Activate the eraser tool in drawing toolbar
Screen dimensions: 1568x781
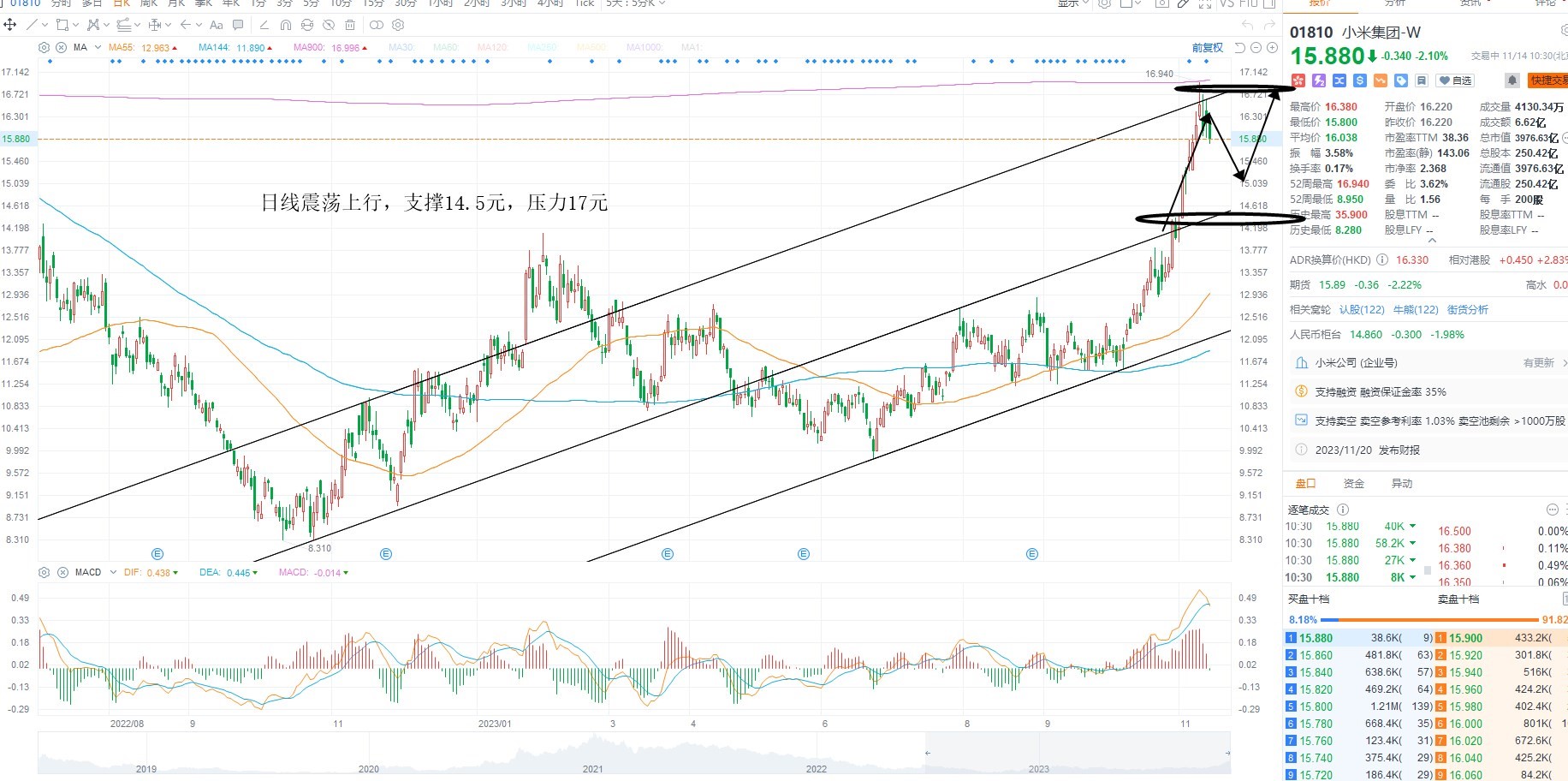(x=264, y=25)
